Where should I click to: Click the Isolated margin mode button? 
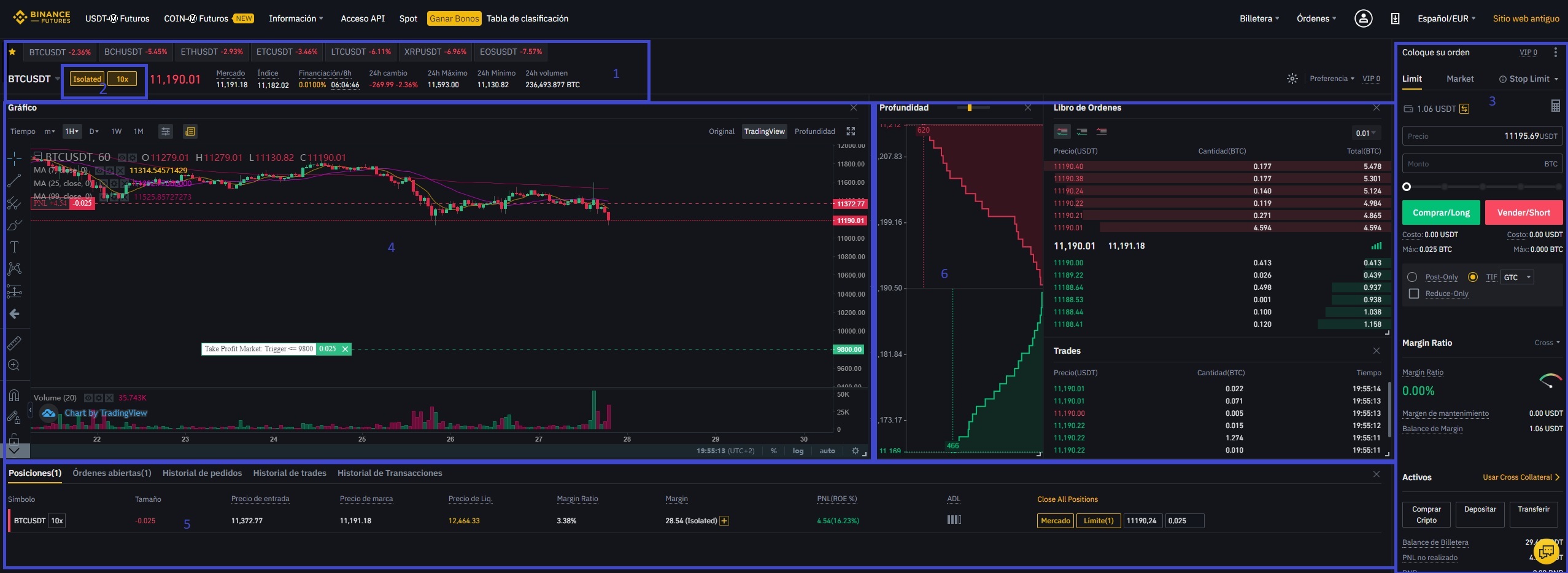pos(87,79)
